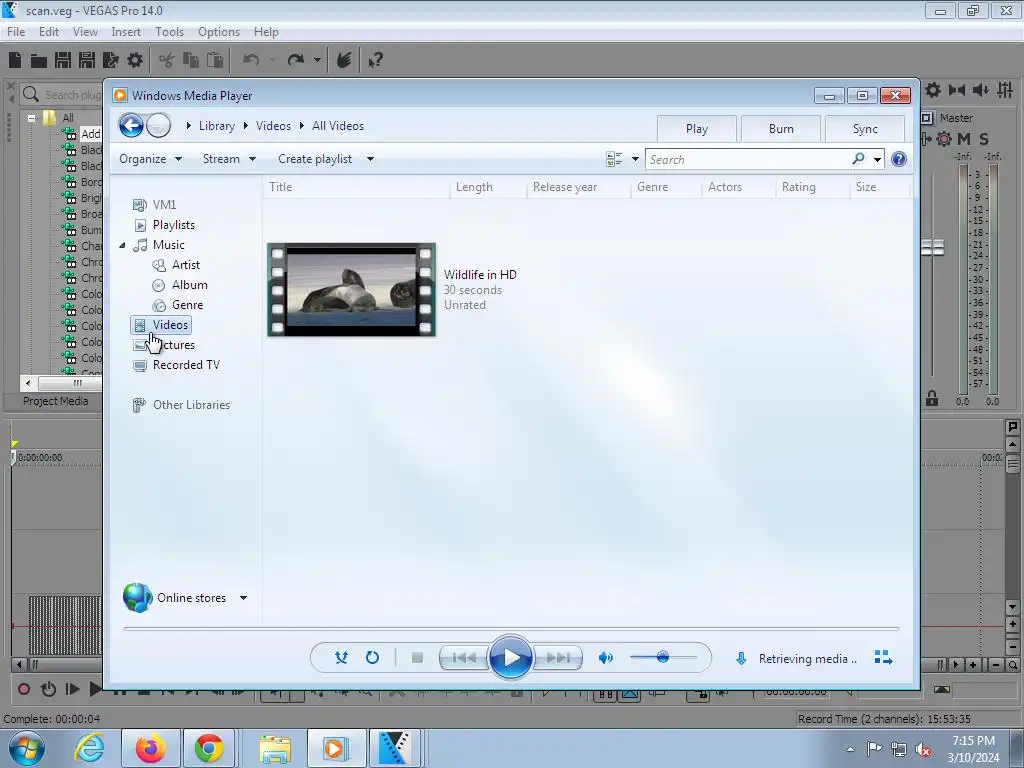The height and width of the screenshot is (768, 1024).
Task: Toggle repeat in Media Player
Action: pos(372,658)
